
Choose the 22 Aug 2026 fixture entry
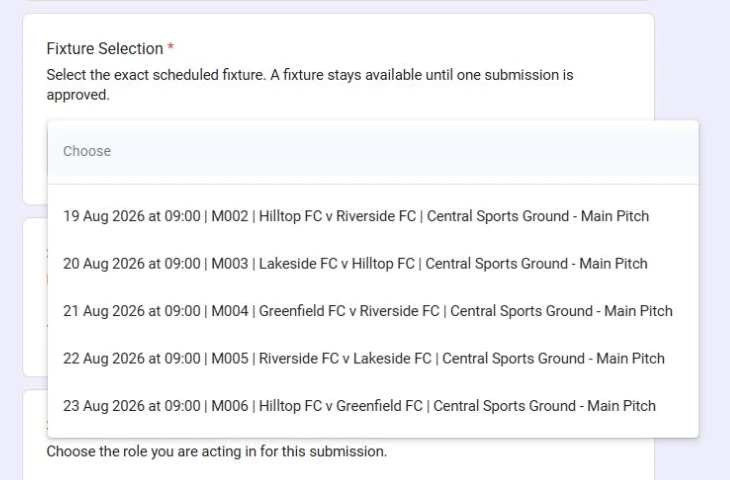pyautogui.click(x=373, y=358)
